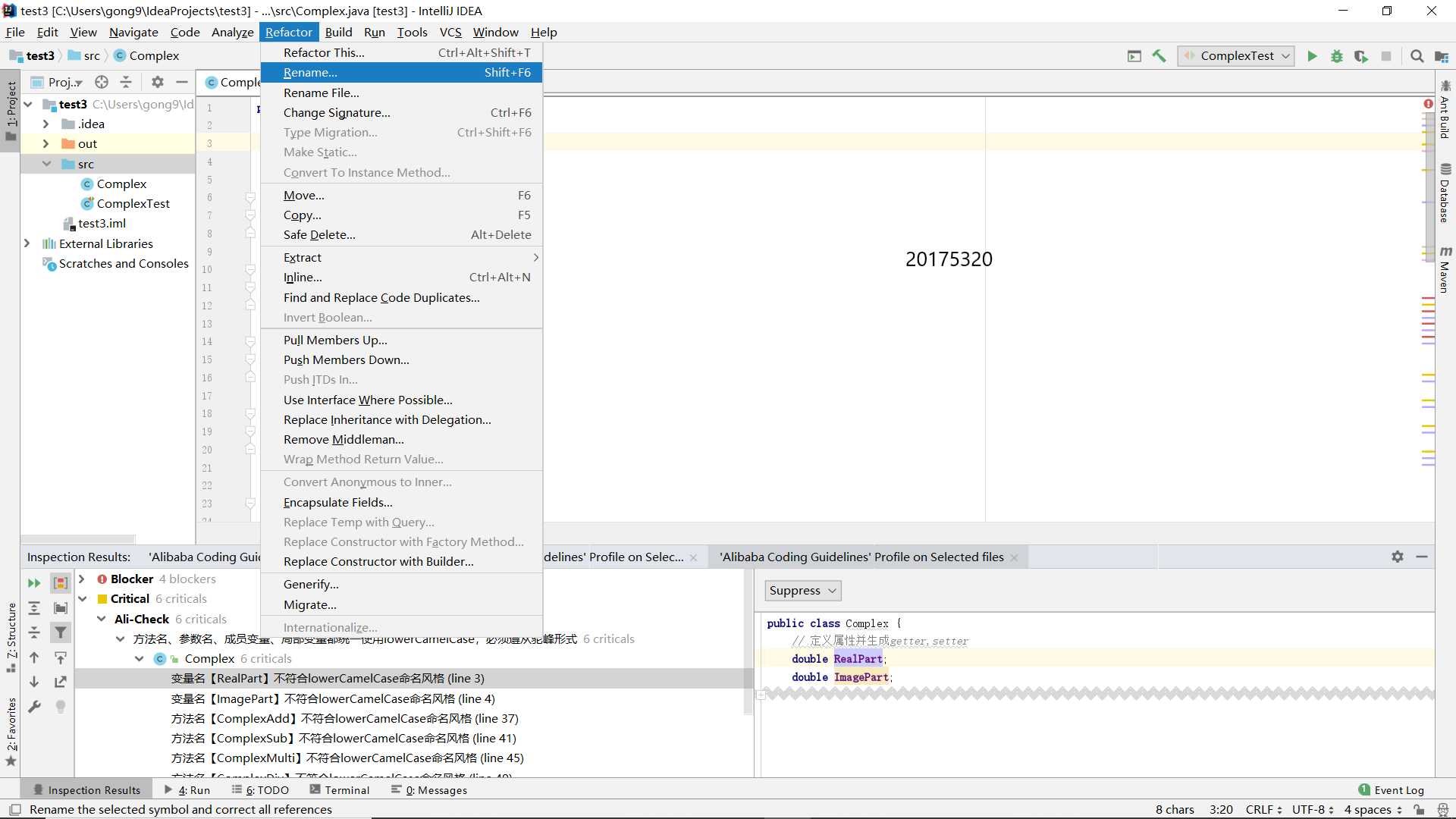The width and height of the screenshot is (1456, 819).
Task: Hide the Project panel with the minus icon
Action: tap(181, 82)
